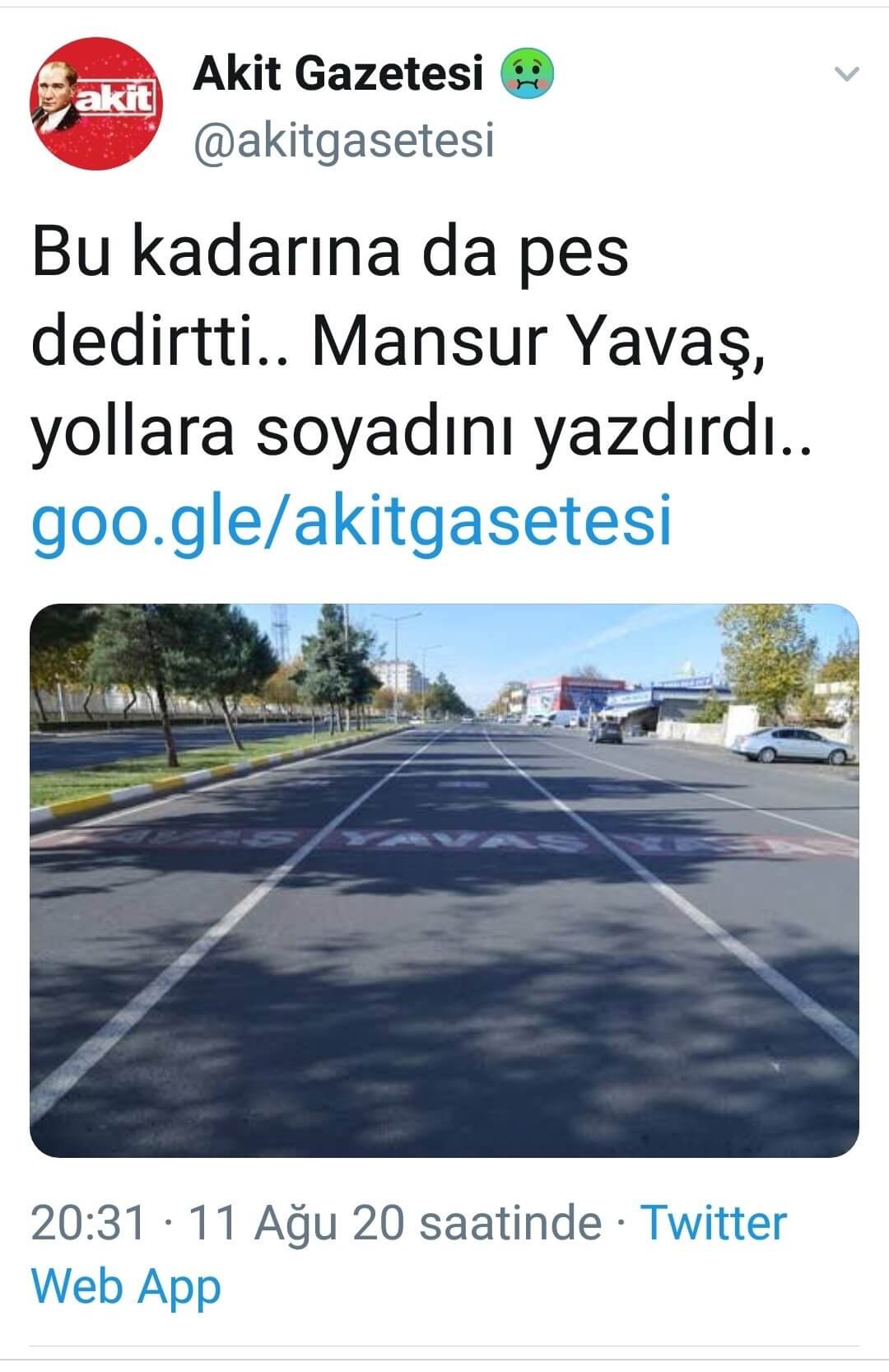
Task: Select the tweet text starting Bu kadarına
Action: 421,342
